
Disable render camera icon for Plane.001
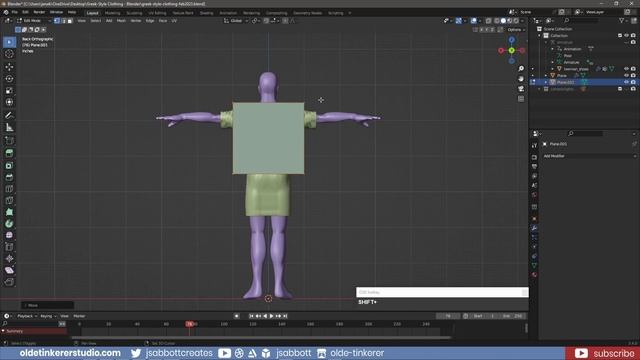[x=633, y=82]
